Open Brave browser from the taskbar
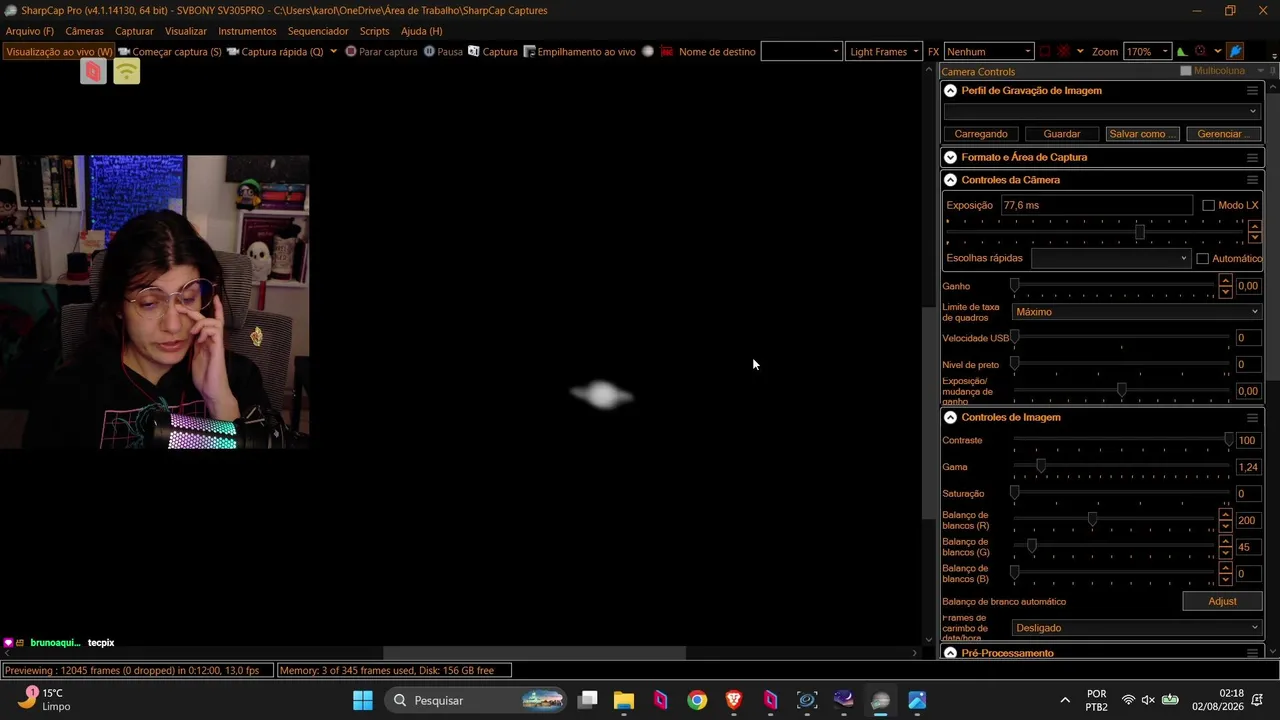Screen dimensions: 1280x720 (x=734, y=700)
